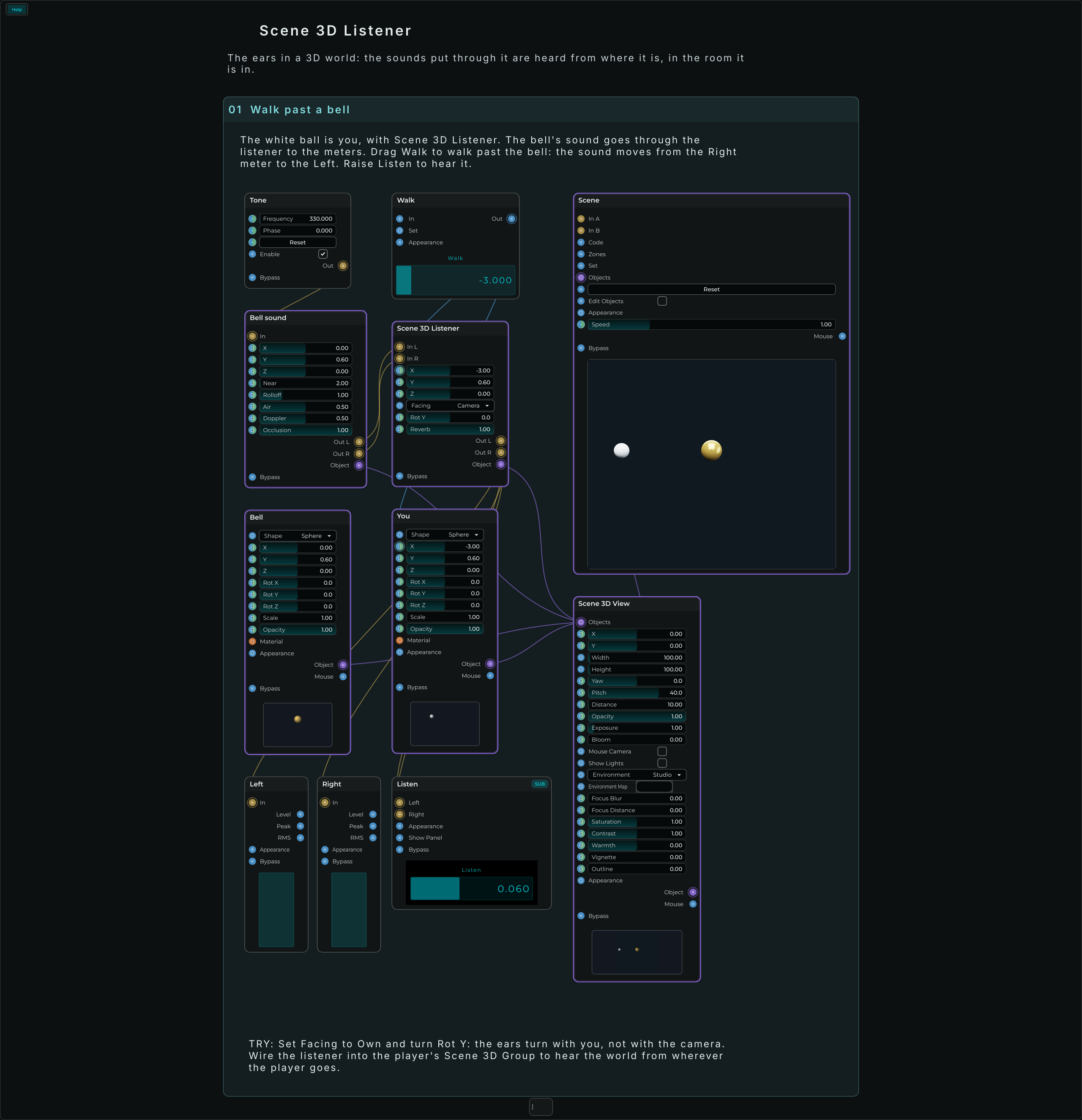
Task: Open Environment Studio dropdown
Action: click(637, 775)
